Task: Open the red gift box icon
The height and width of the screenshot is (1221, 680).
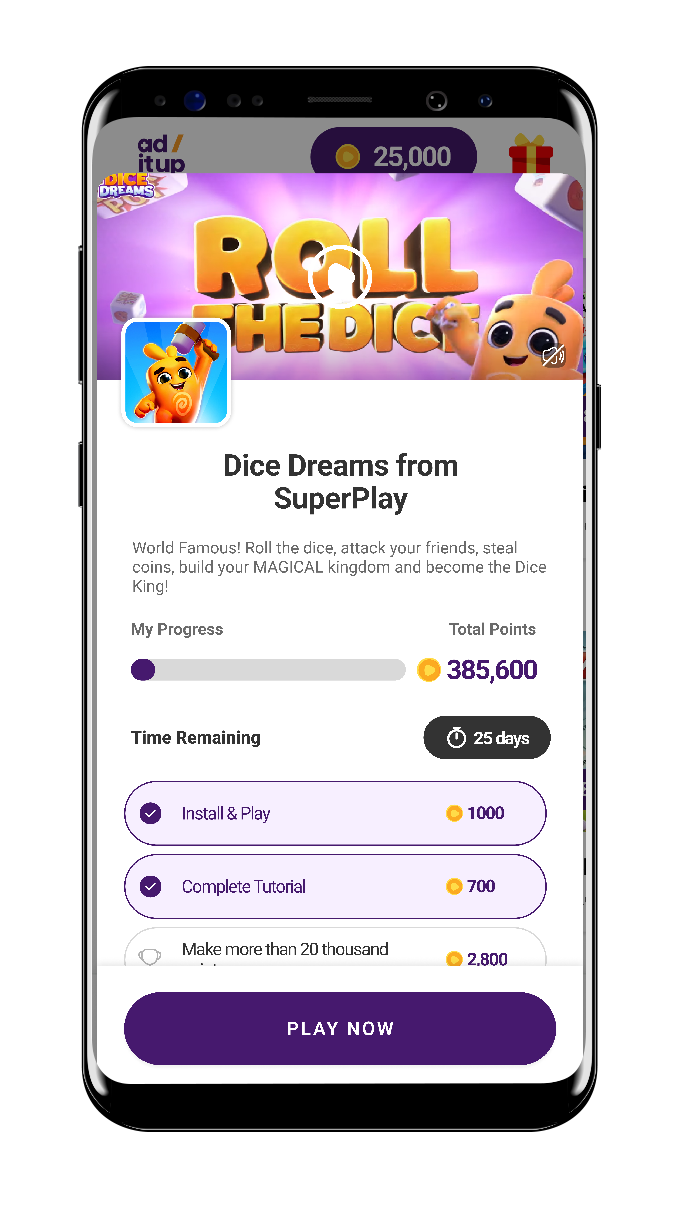Action: 530,156
